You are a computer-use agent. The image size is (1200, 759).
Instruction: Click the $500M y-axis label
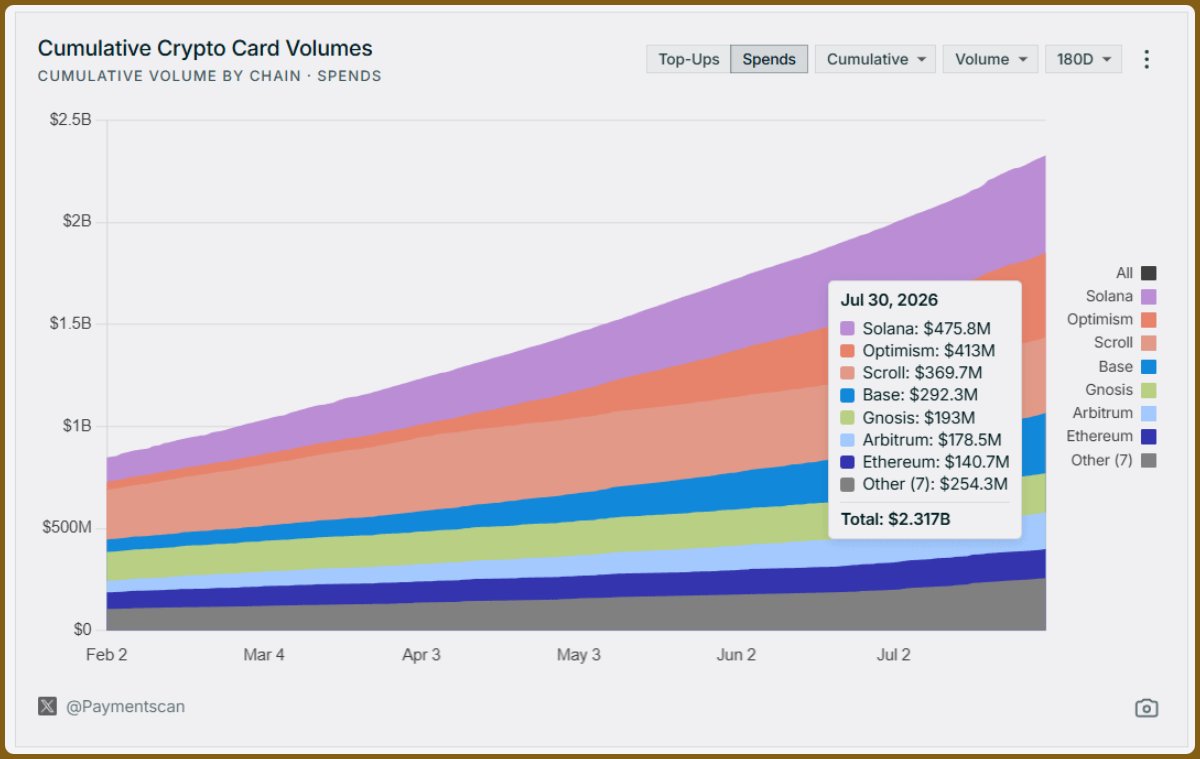67,528
